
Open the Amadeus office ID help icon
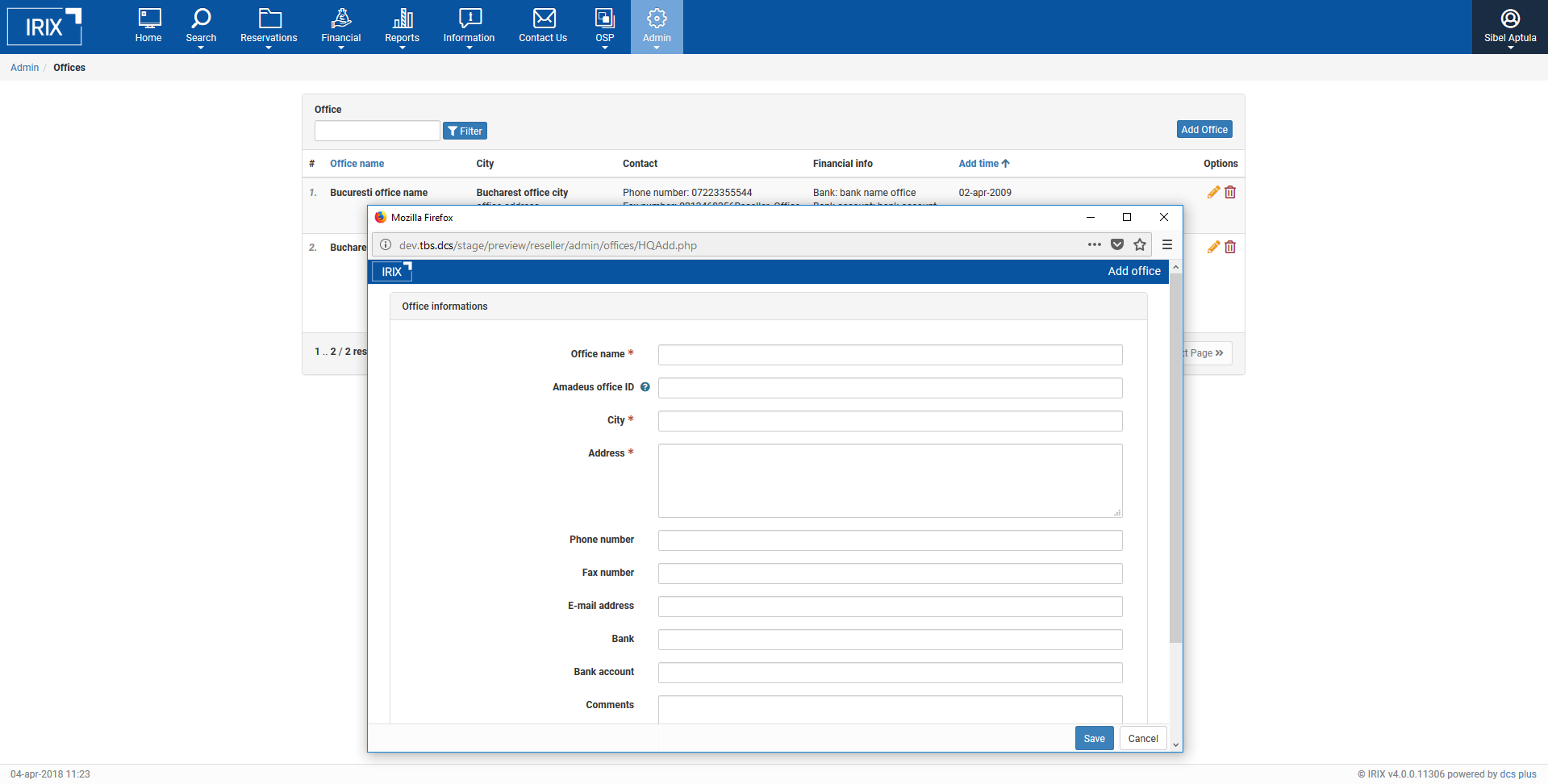[645, 387]
